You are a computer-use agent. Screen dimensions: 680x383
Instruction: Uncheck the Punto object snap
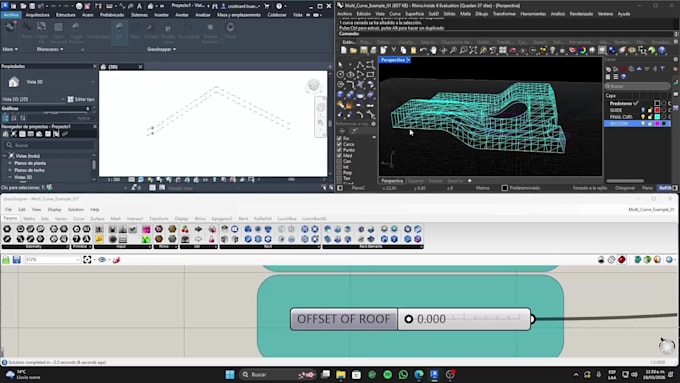click(x=339, y=150)
